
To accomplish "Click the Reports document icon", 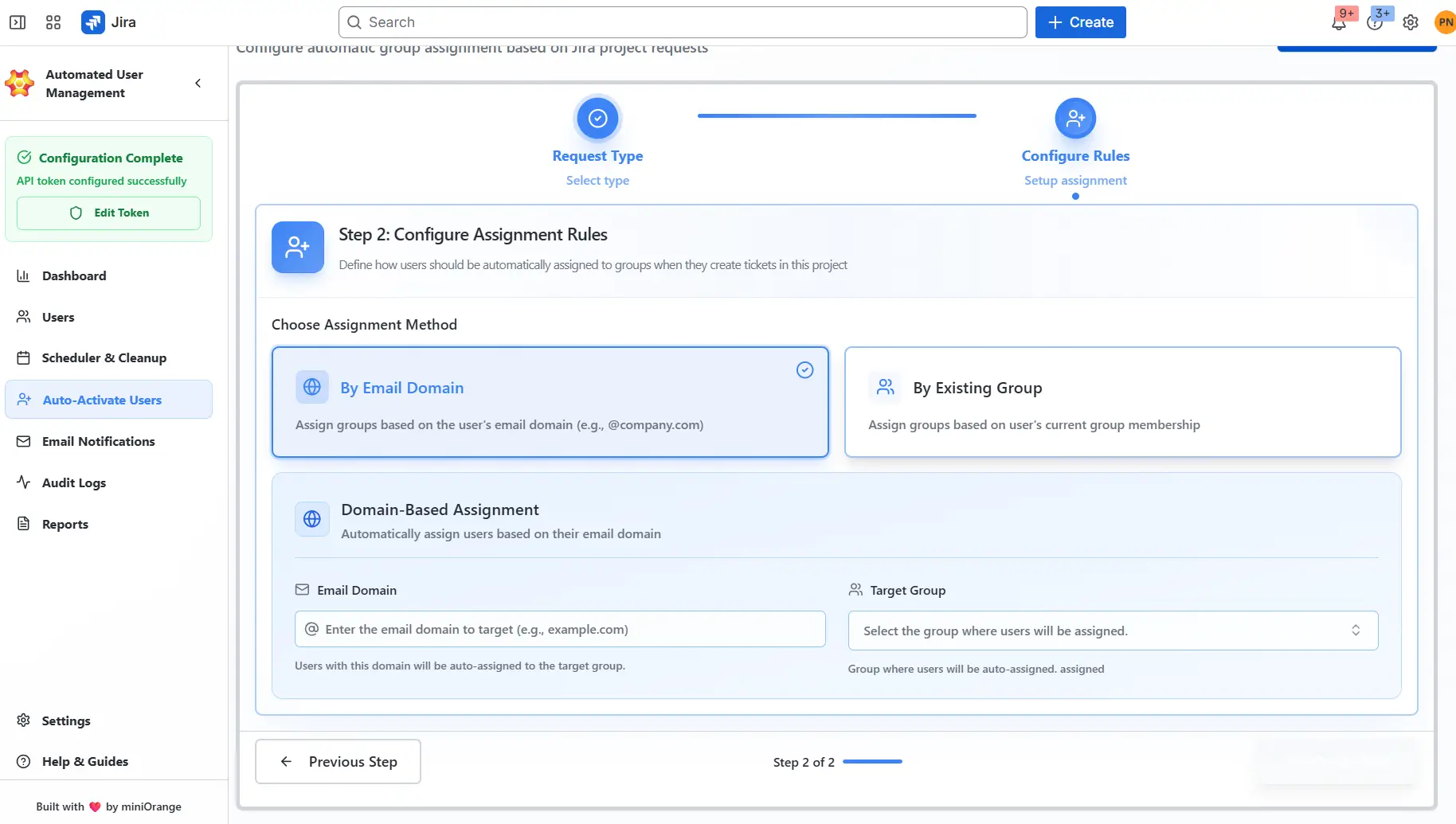I will (23, 524).
